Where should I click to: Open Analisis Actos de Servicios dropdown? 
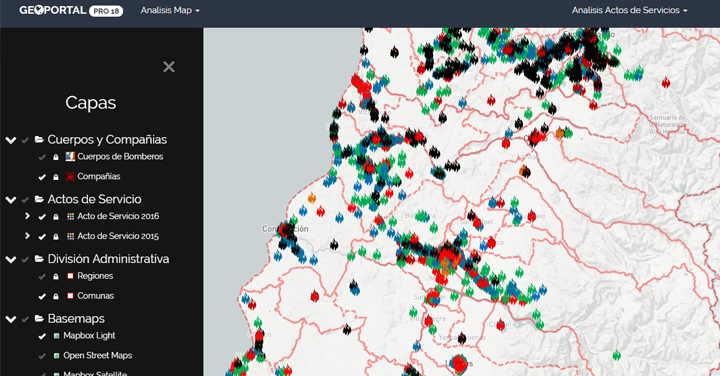click(x=629, y=10)
